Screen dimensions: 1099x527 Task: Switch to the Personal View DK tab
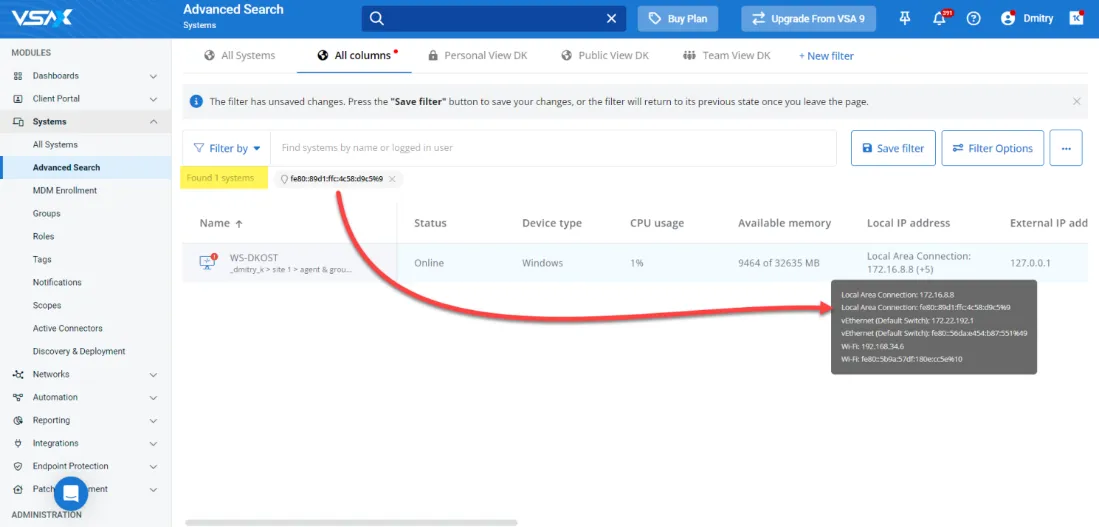tap(477, 56)
